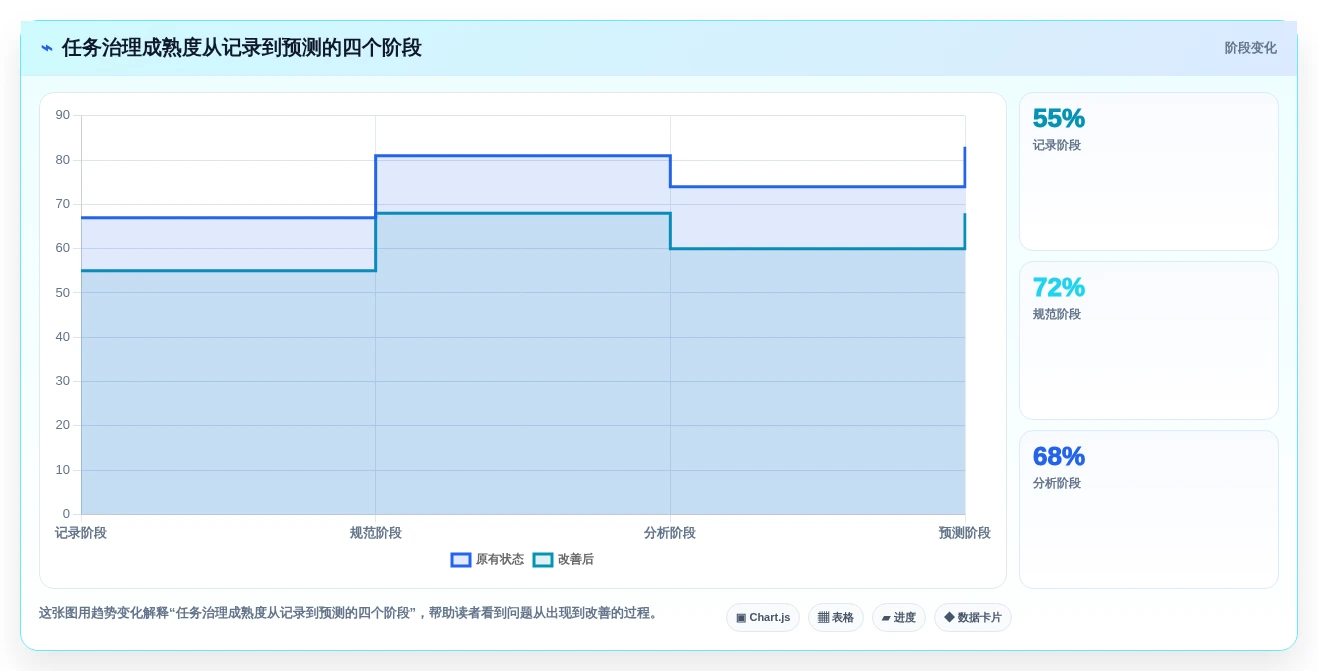Open the 72% 规范阶段 card

1149,340
